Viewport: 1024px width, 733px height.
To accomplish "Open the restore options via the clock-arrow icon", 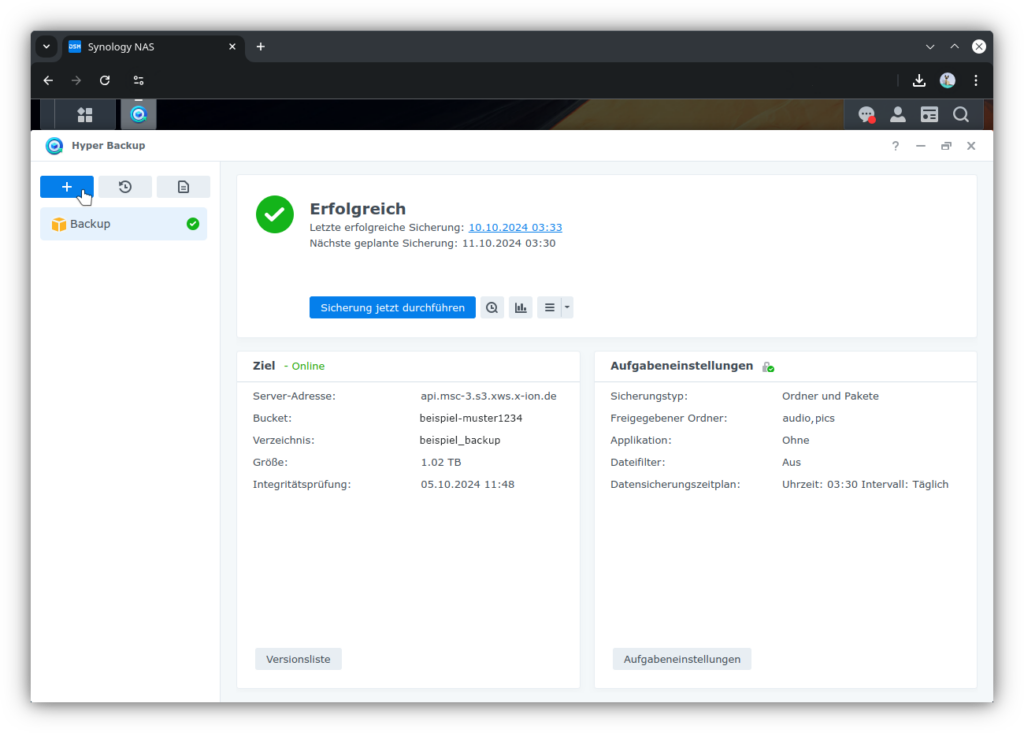I will [x=125, y=187].
